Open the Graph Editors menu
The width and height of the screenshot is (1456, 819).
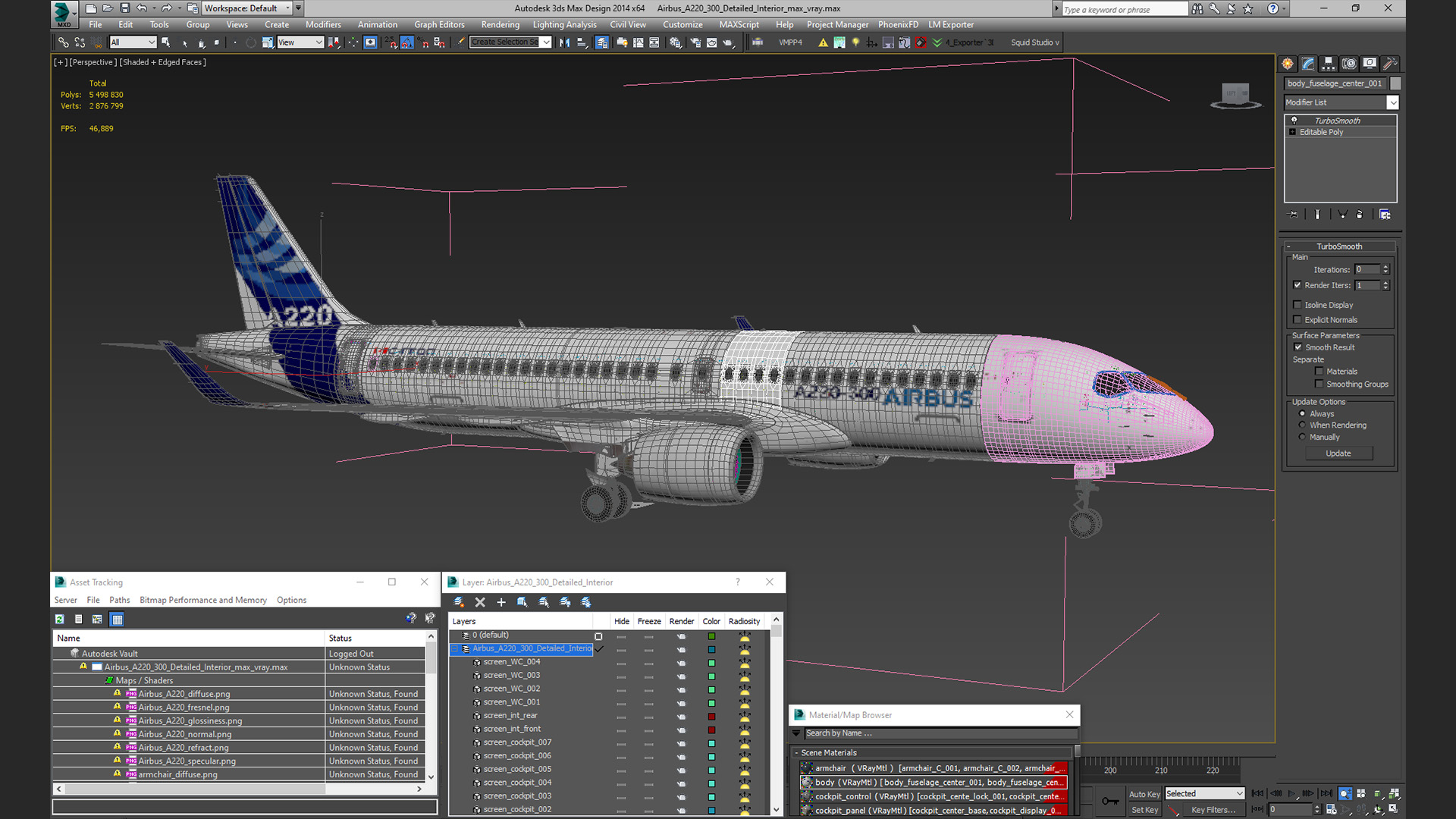coord(439,25)
